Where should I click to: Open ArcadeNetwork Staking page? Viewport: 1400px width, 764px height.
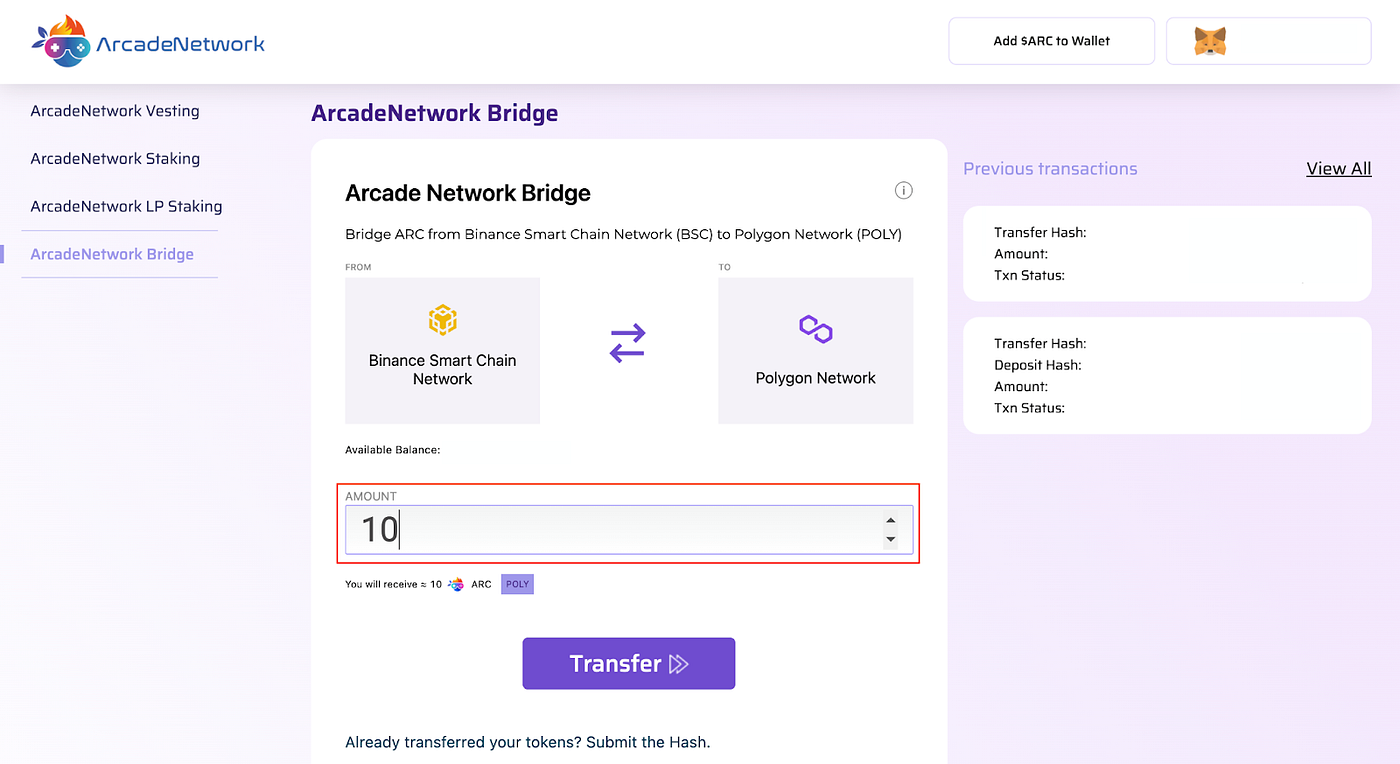[115, 159]
